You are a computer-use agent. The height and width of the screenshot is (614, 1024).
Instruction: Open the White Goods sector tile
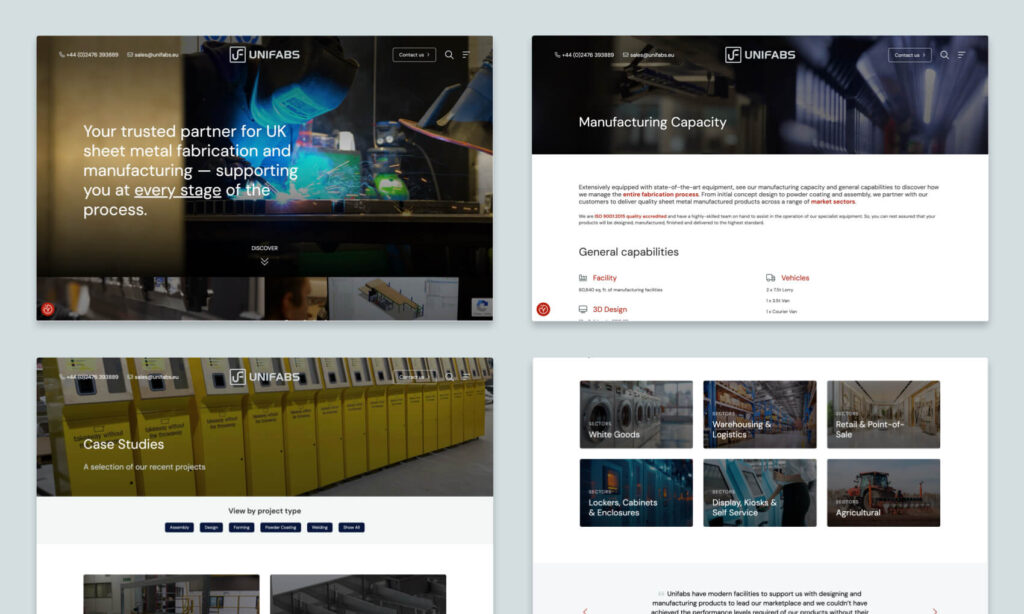(x=635, y=414)
